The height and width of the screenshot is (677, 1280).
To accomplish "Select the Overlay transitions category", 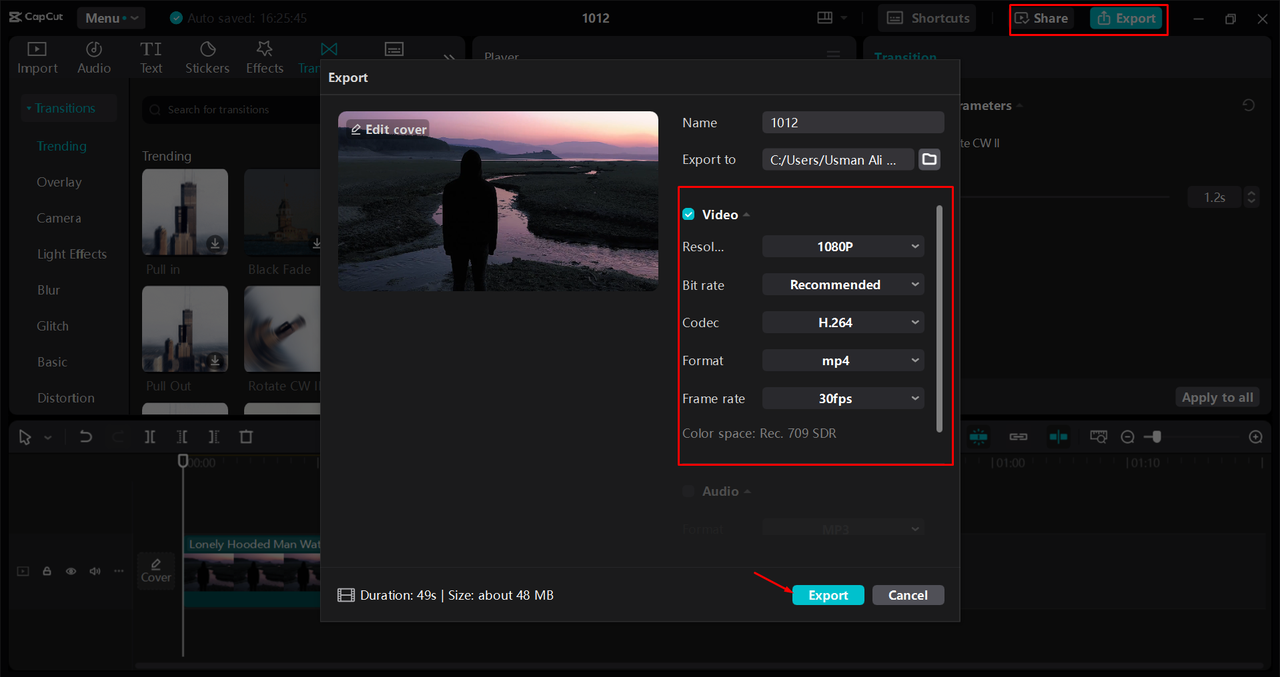I will point(59,182).
